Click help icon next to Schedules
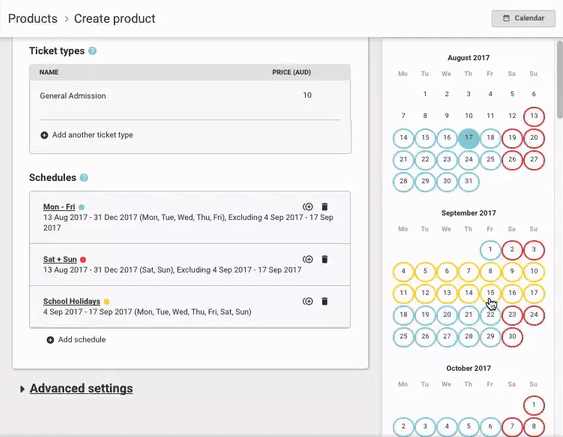563x437 pixels. 84,178
